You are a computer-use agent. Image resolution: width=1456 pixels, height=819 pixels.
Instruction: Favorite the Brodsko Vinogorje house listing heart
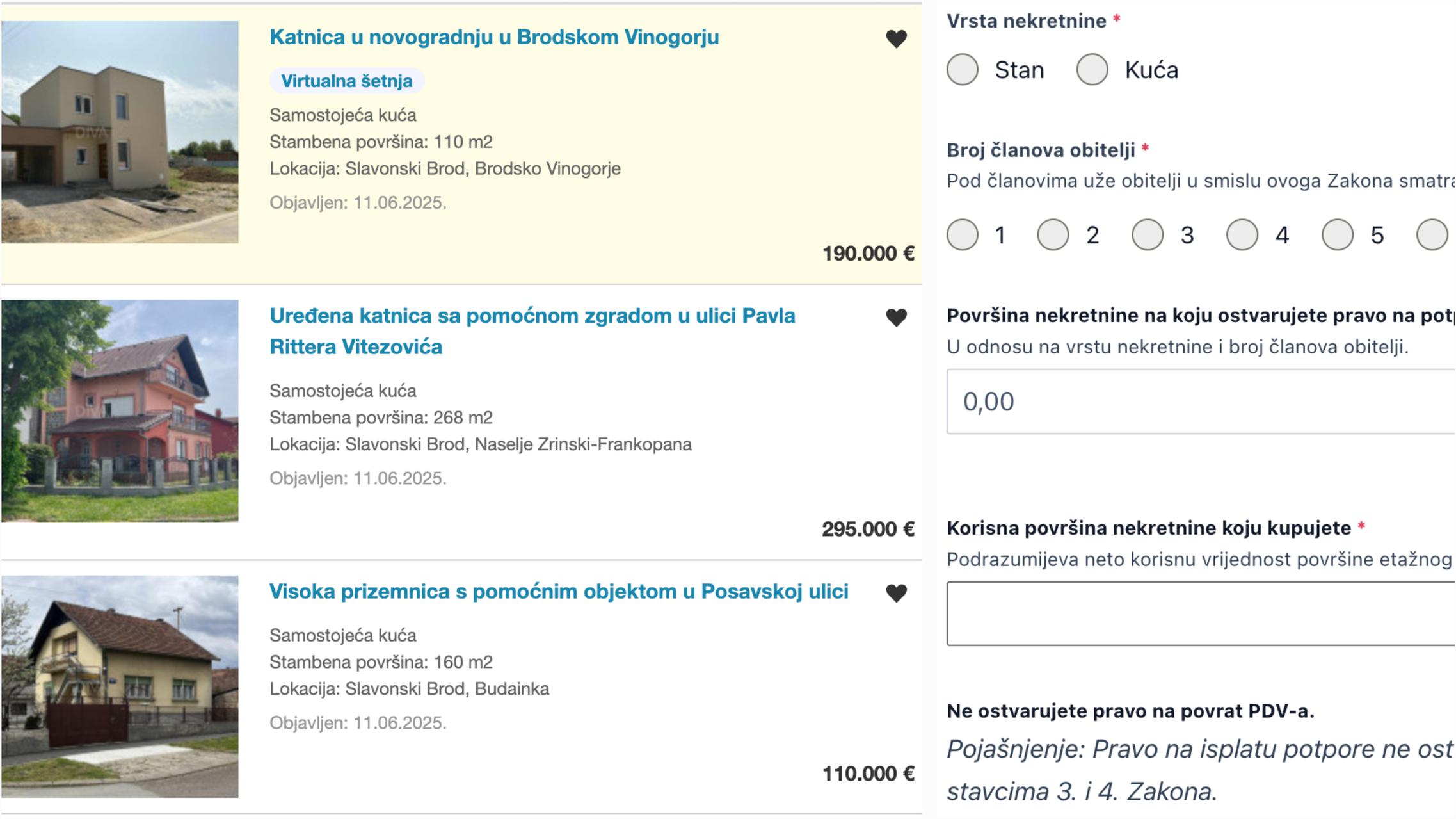[x=896, y=39]
